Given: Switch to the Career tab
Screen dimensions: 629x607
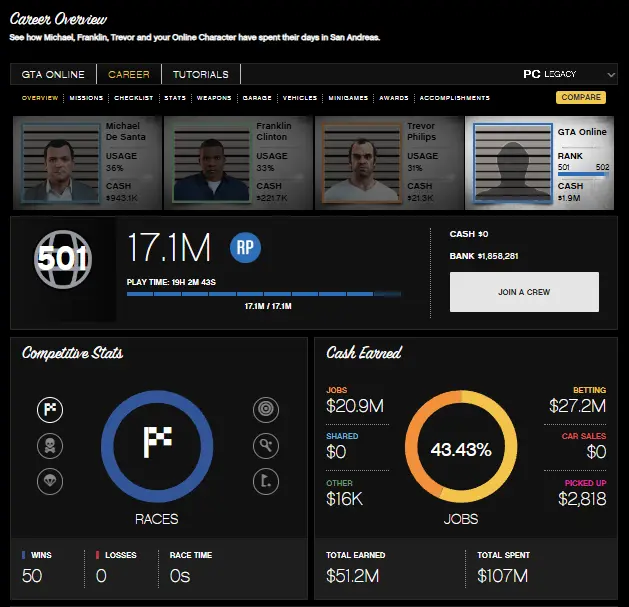Looking at the screenshot, I should point(129,75).
